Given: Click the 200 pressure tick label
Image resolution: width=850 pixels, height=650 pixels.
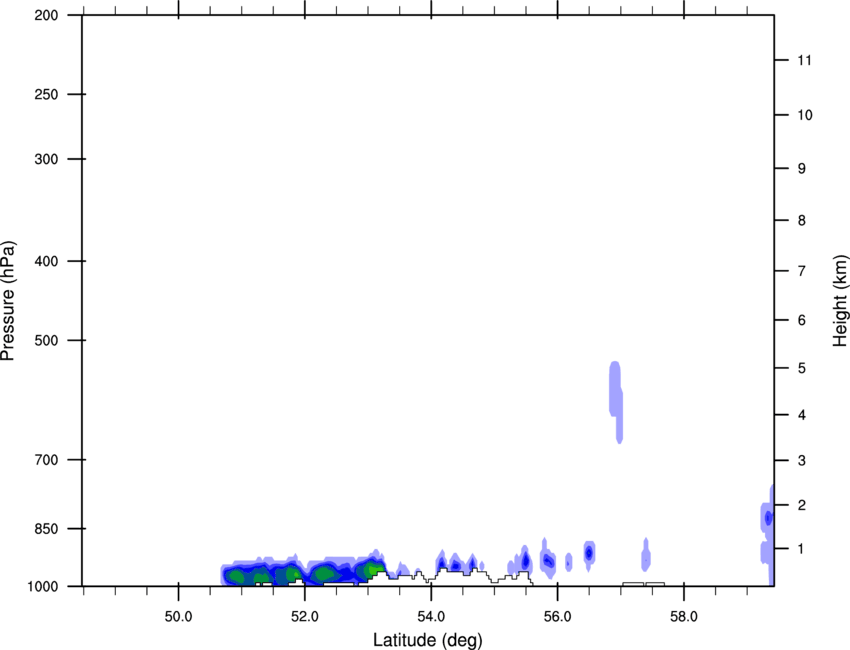Looking at the screenshot, I should tap(46, 15).
